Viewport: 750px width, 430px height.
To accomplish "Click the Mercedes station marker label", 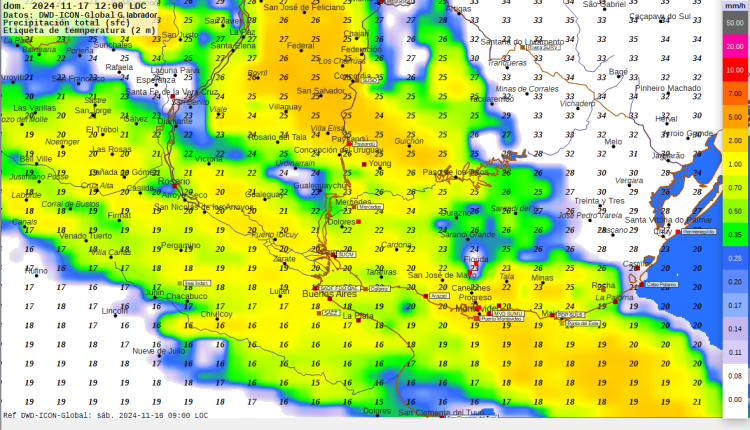I will coord(370,208).
